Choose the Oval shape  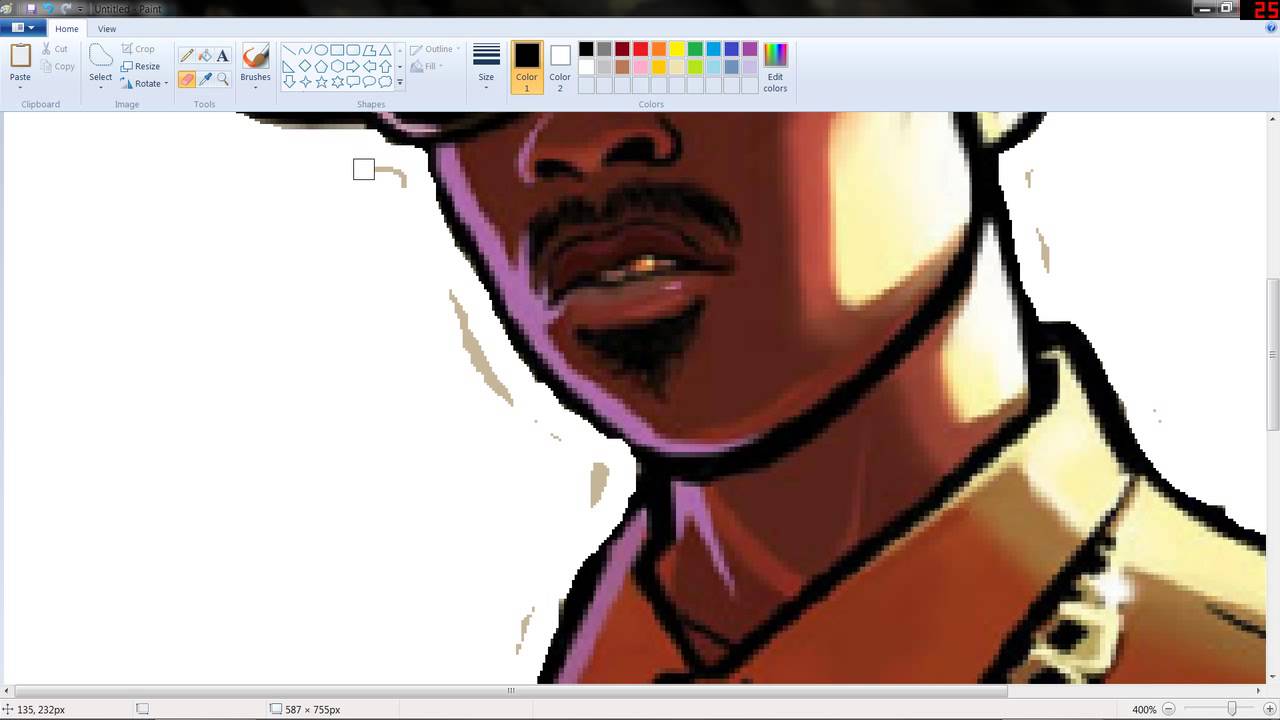pos(321,50)
